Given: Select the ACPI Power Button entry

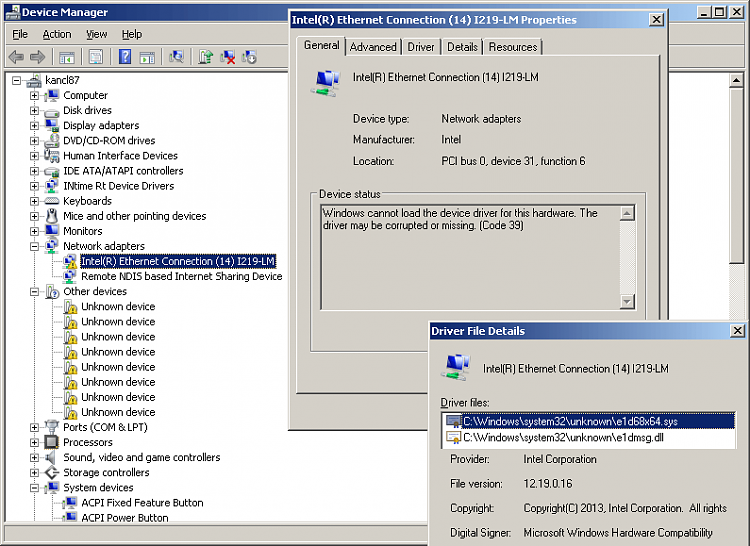Looking at the screenshot, I should [125, 518].
